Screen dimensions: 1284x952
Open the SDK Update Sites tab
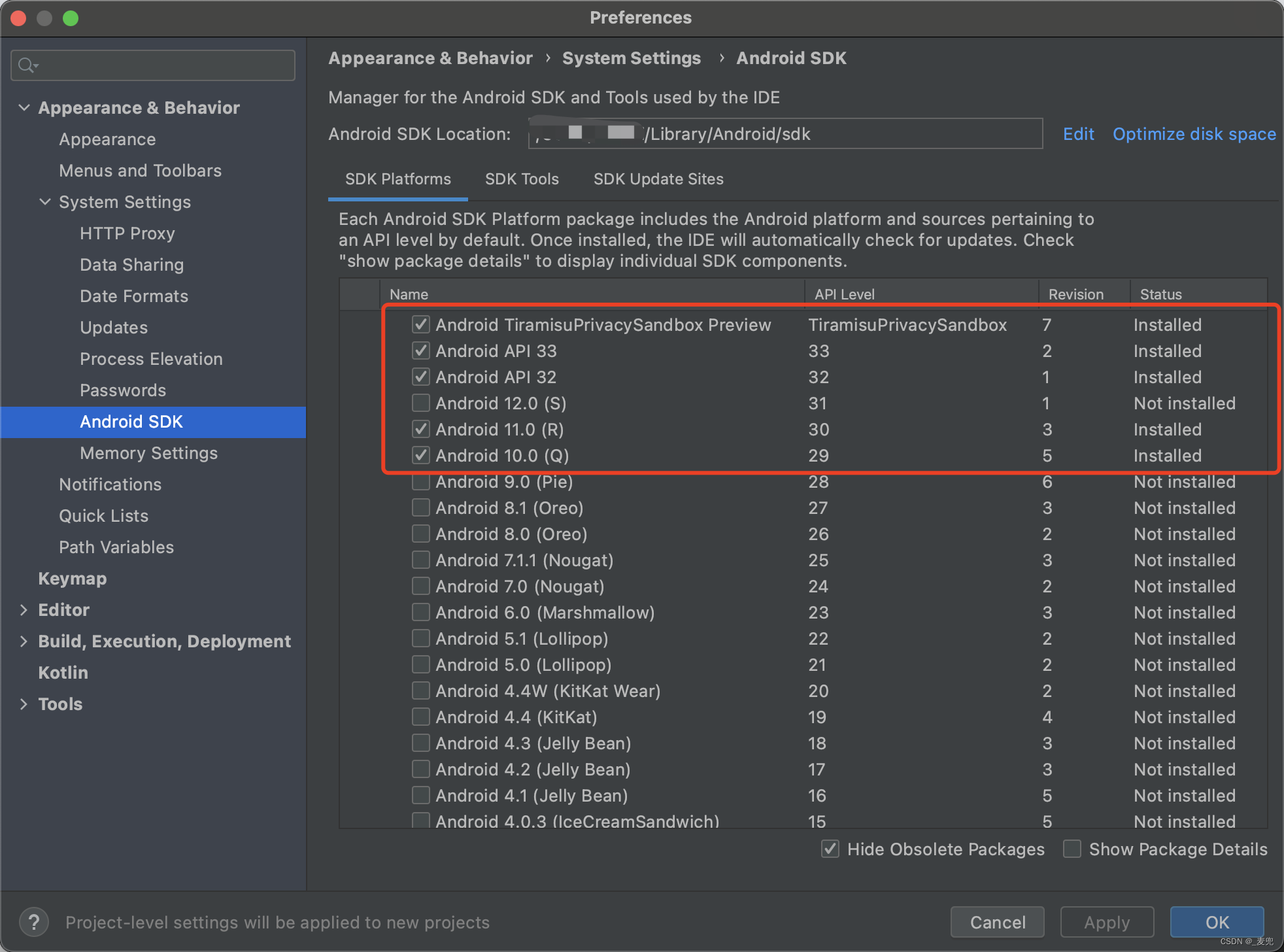click(658, 179)
